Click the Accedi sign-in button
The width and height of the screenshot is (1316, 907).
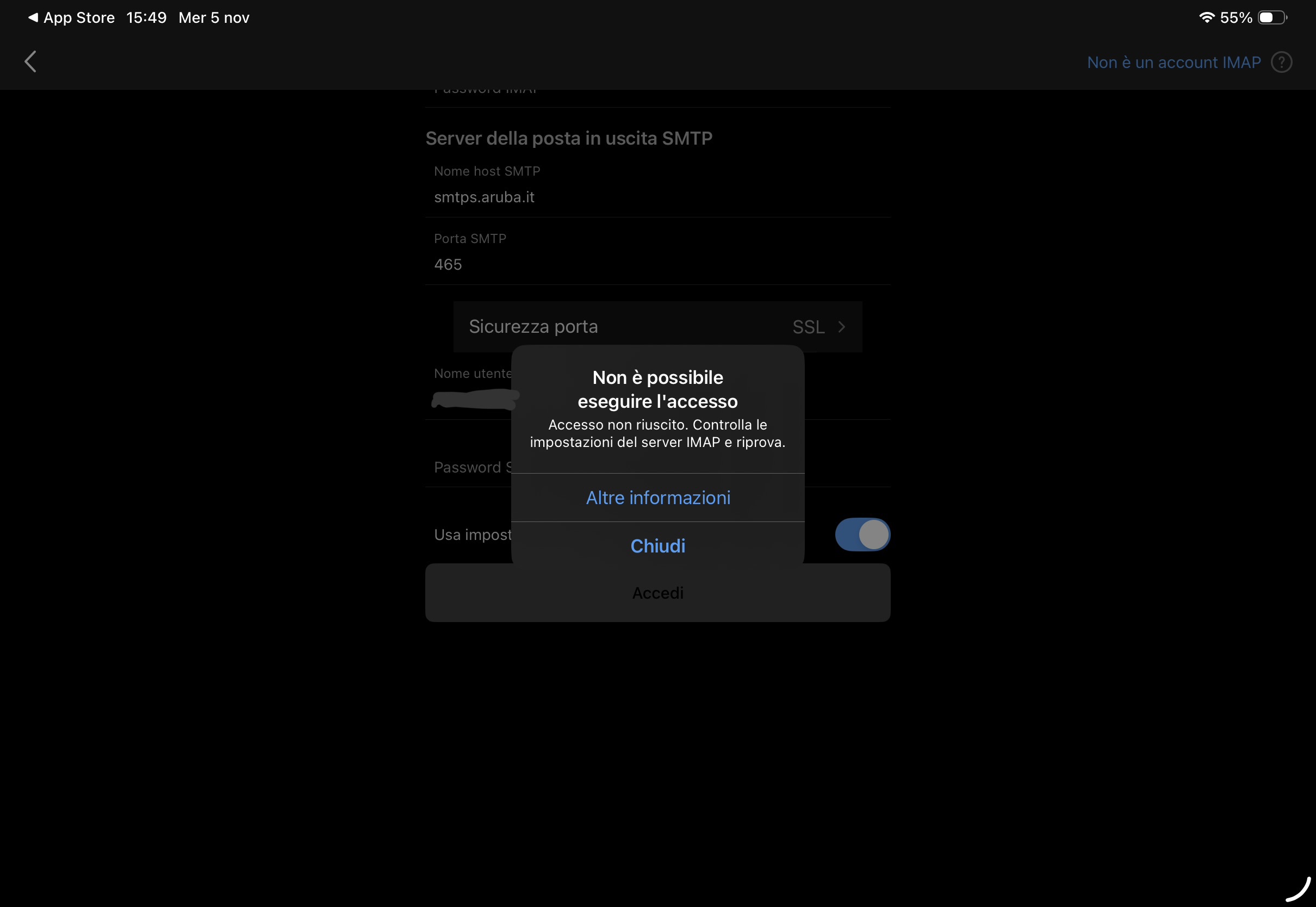pyautogui.click(x=657, y=593)
